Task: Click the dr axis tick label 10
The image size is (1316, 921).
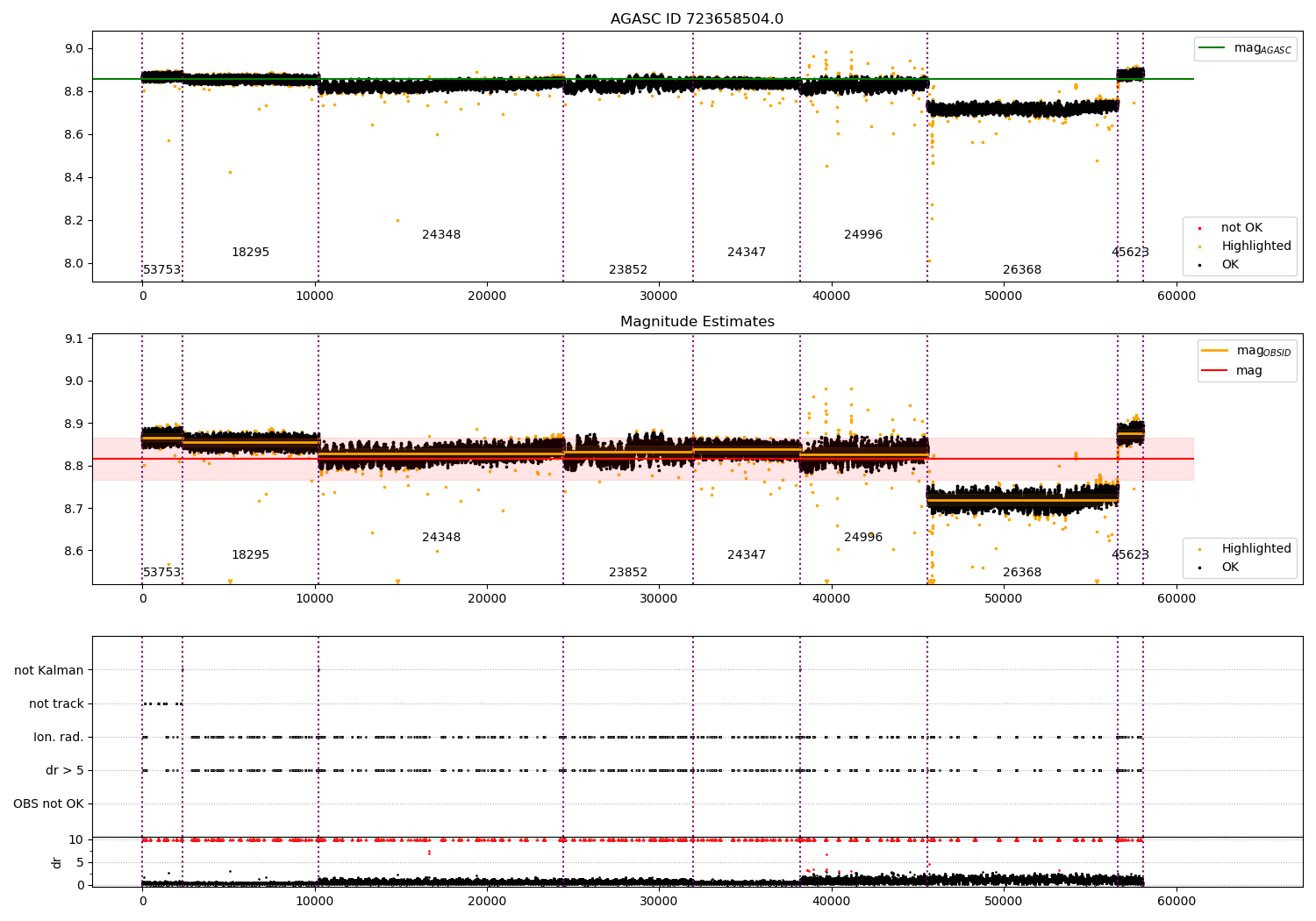Action: 76,840
